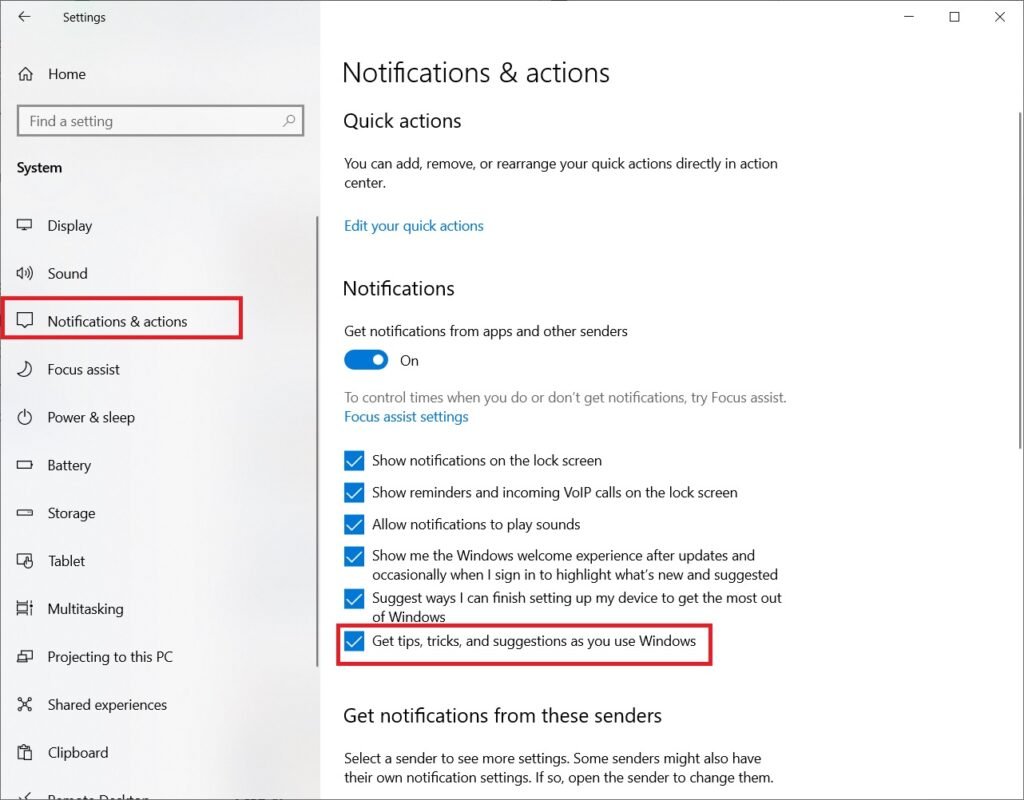1024x800 pixels.
Task: Click the main page vertical scrollbar
Action: pos(1019,280)
